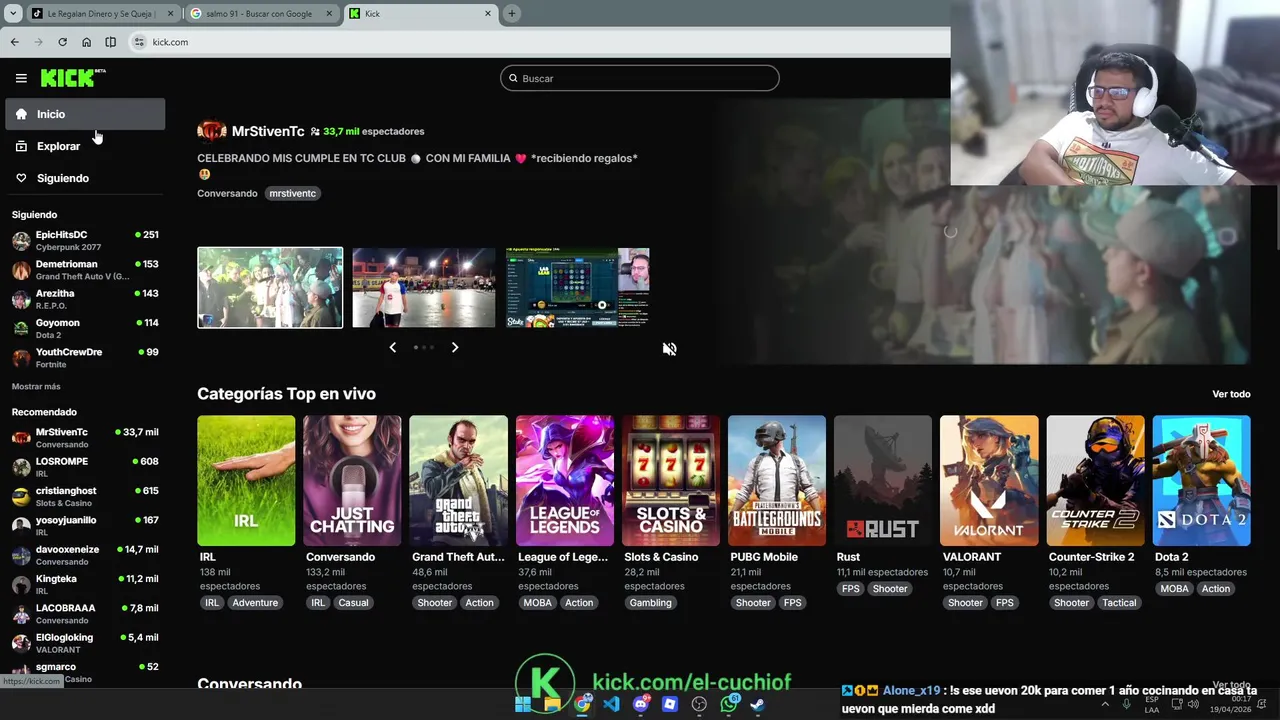
Task: Open the Explorar sidebar item
Action: pos(85,146)
